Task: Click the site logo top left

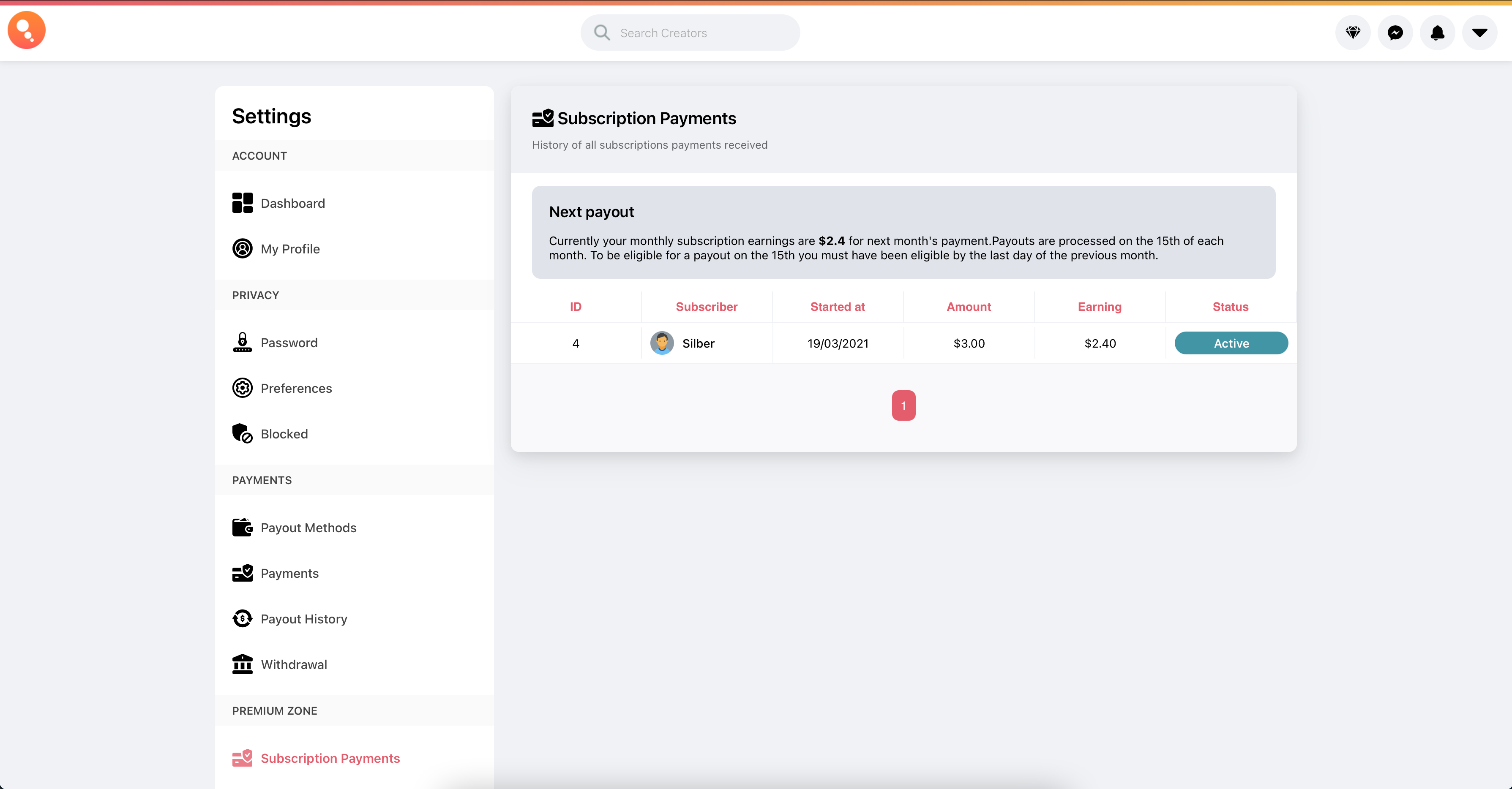Action: 27,30
